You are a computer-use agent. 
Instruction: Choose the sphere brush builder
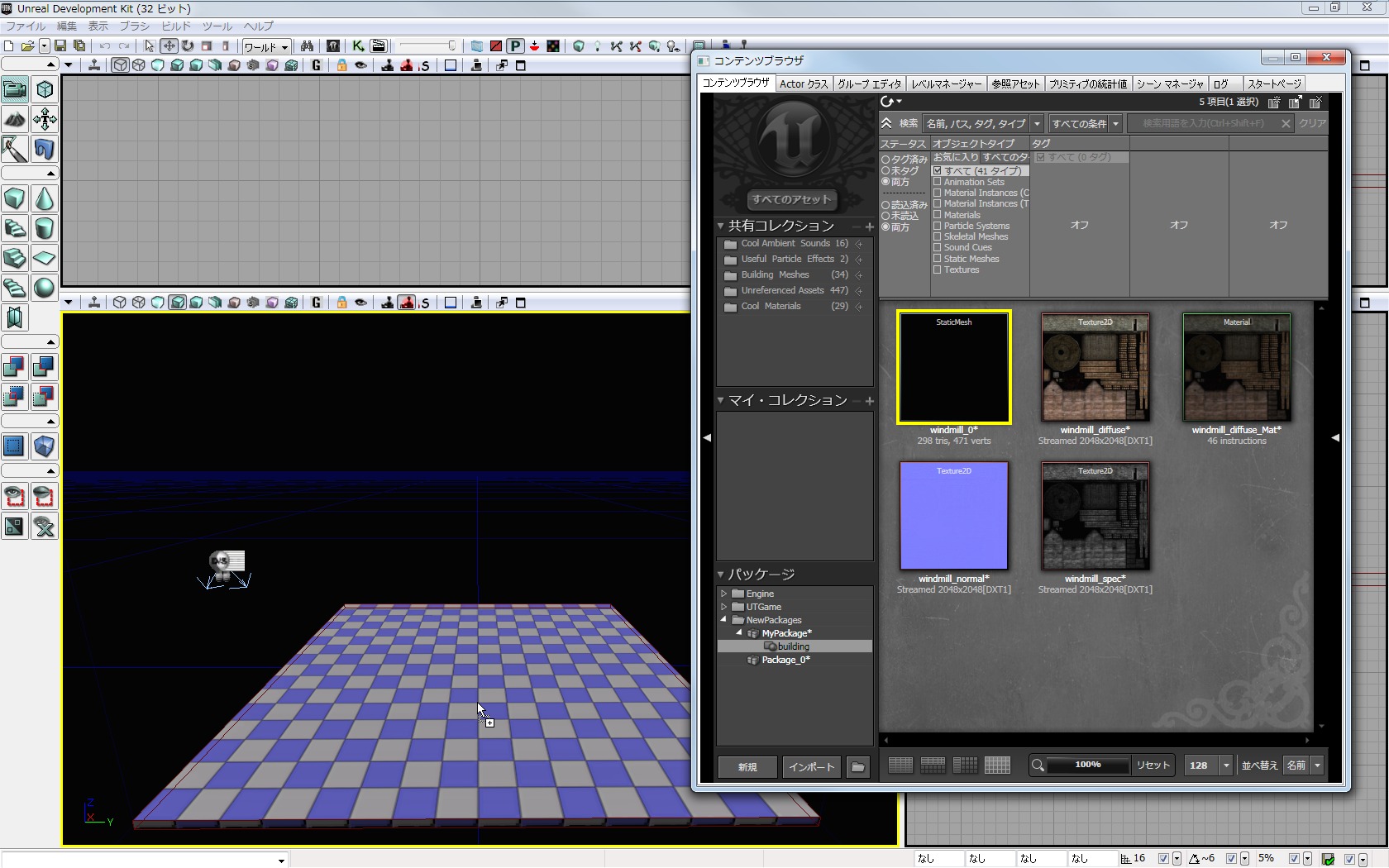click(x=45, y=288)
